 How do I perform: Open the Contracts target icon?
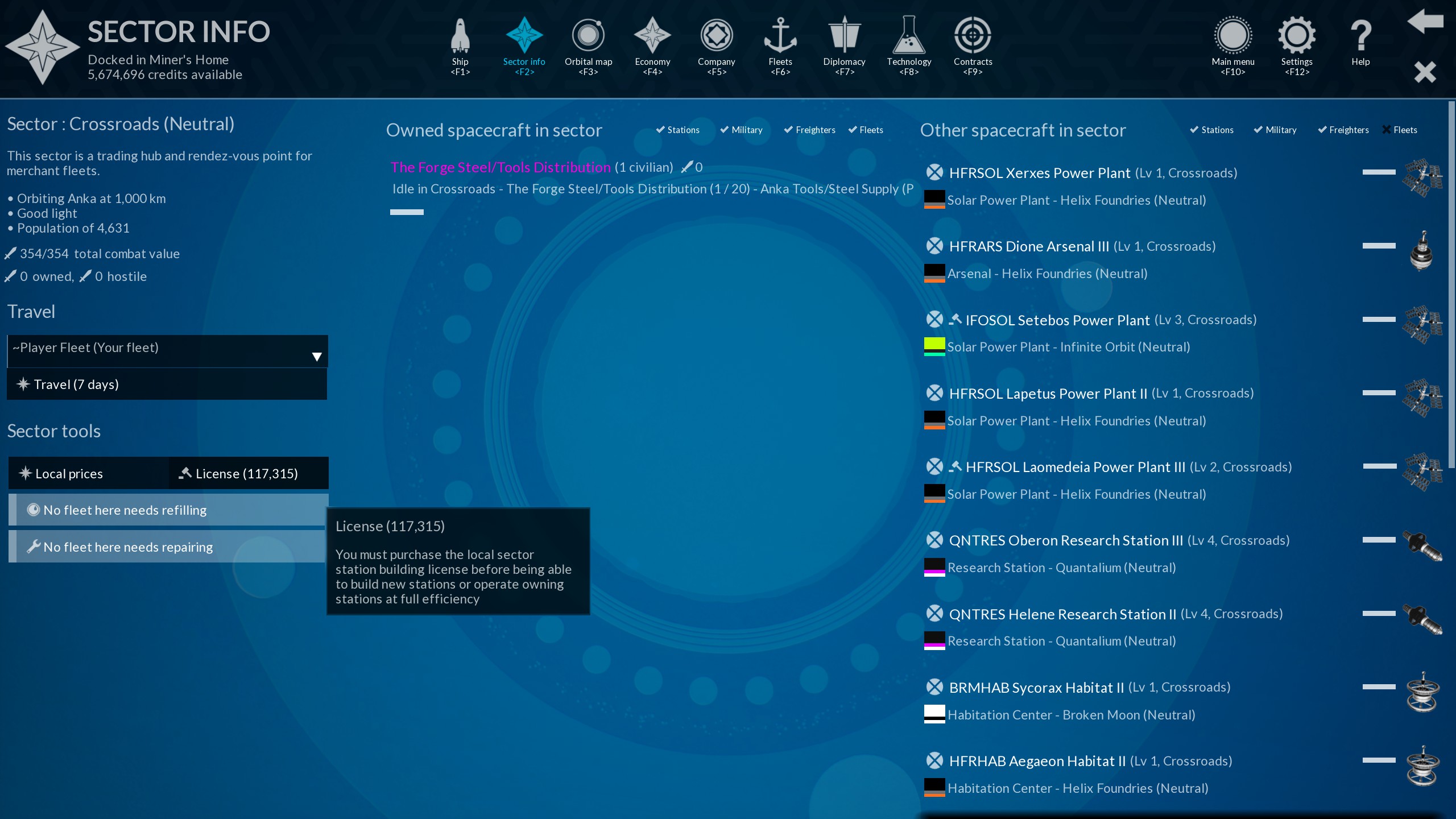(x=973, y=35)
